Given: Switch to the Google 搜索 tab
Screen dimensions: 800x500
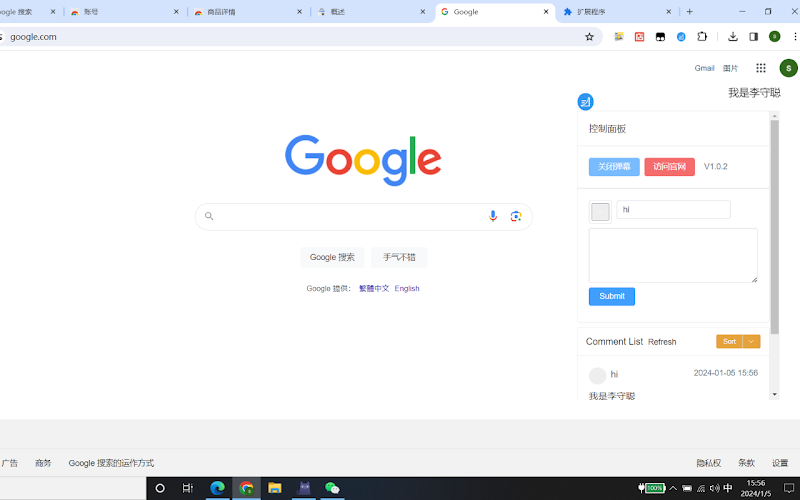Looking at the screenshot, I should [28, 12].
